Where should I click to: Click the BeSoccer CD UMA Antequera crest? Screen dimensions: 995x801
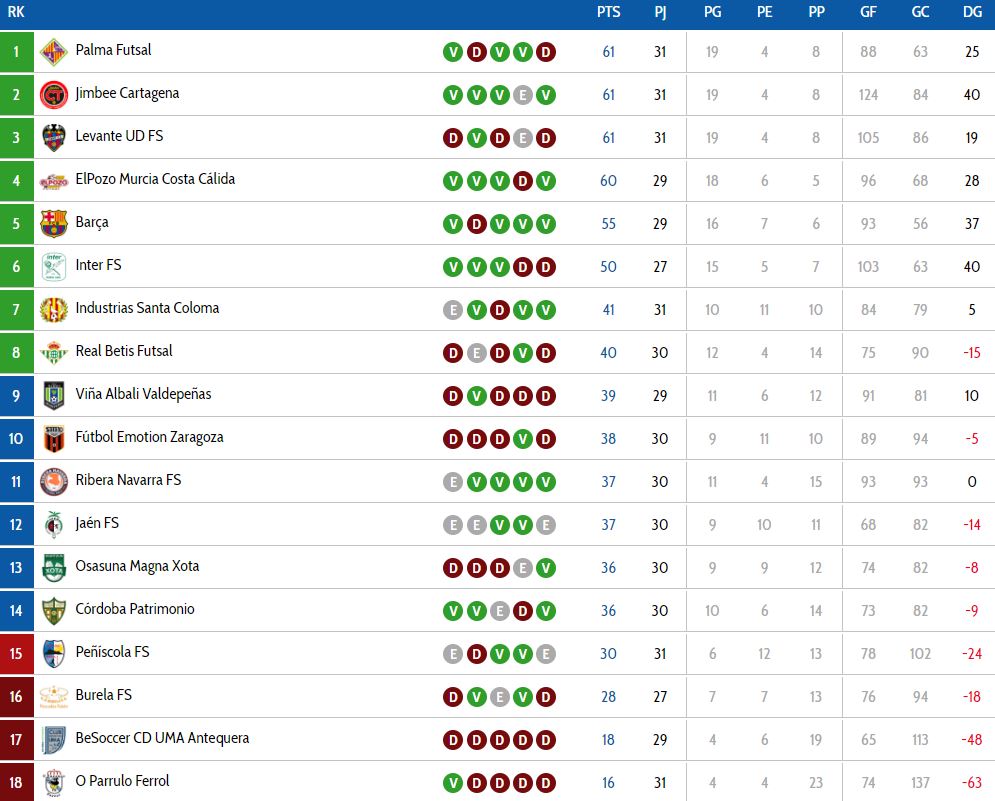[54, 739]
